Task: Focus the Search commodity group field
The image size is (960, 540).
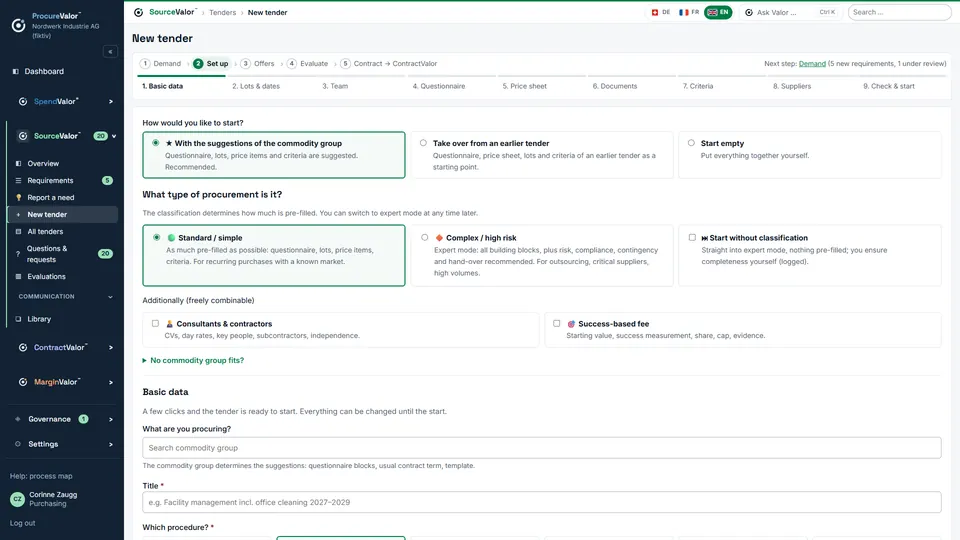Action: 542,448
